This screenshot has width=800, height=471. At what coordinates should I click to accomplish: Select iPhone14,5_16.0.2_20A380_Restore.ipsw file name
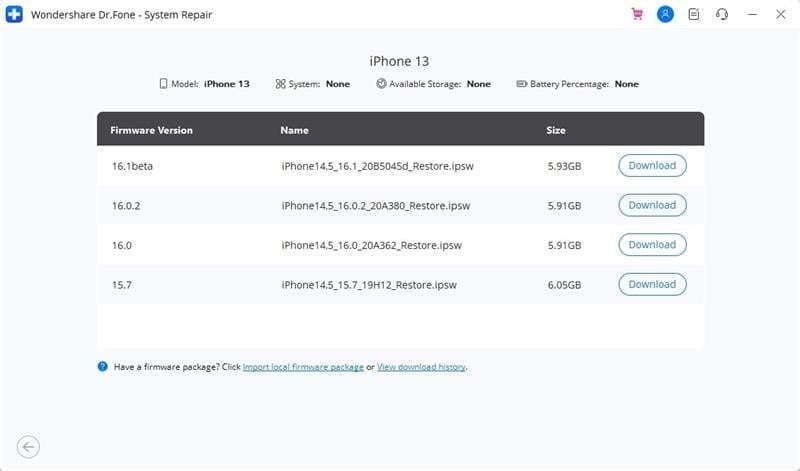click(x=376, y=206)
